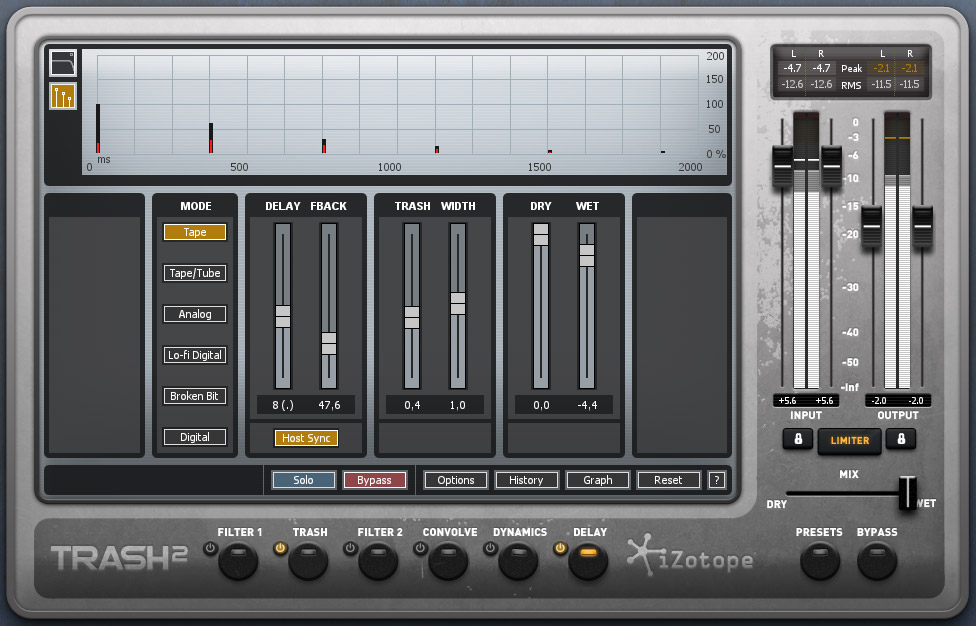
Task: Select the Tape delay mode
Action: (x=194, y=231)
